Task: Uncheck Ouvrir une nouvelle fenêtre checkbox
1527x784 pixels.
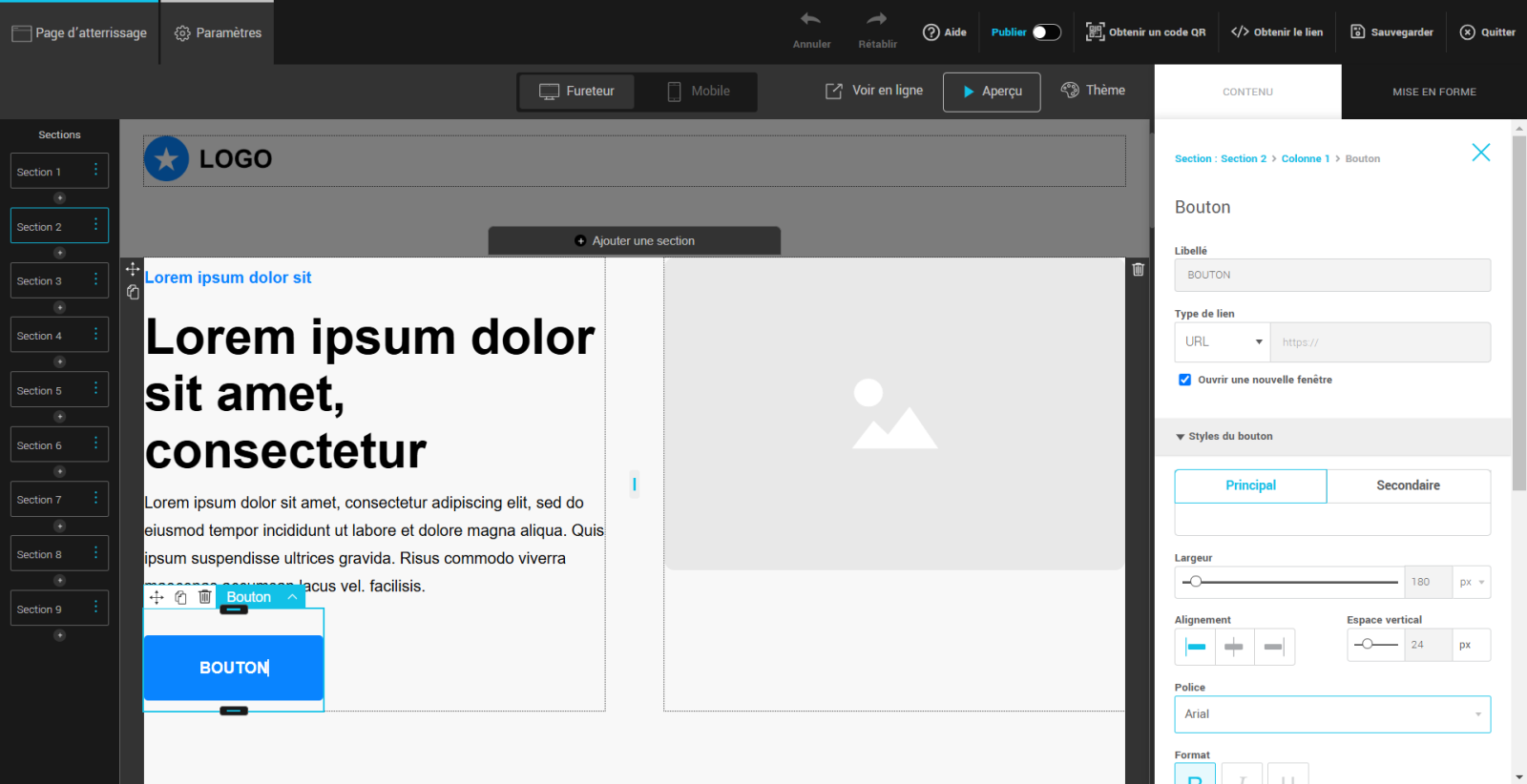Action: (x=1184, y=380)
